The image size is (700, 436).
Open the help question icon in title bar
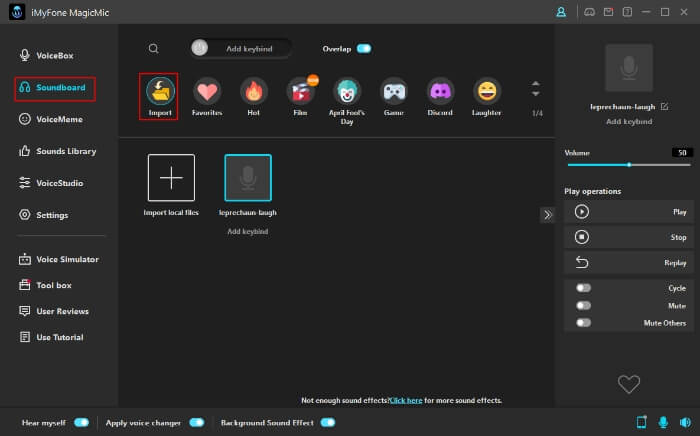point(627,12)
